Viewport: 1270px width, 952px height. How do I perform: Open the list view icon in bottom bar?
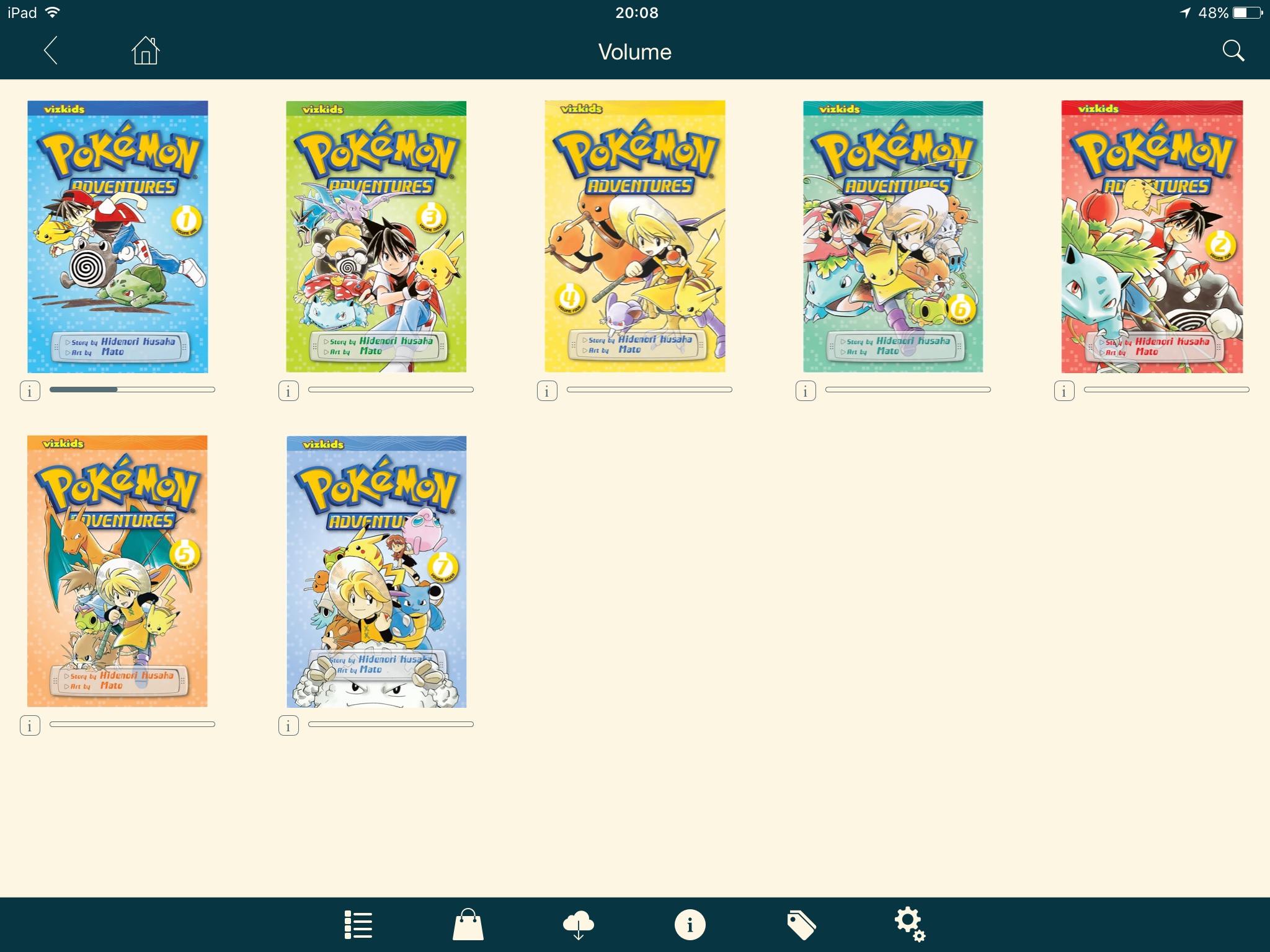click(x=358, y=925)
